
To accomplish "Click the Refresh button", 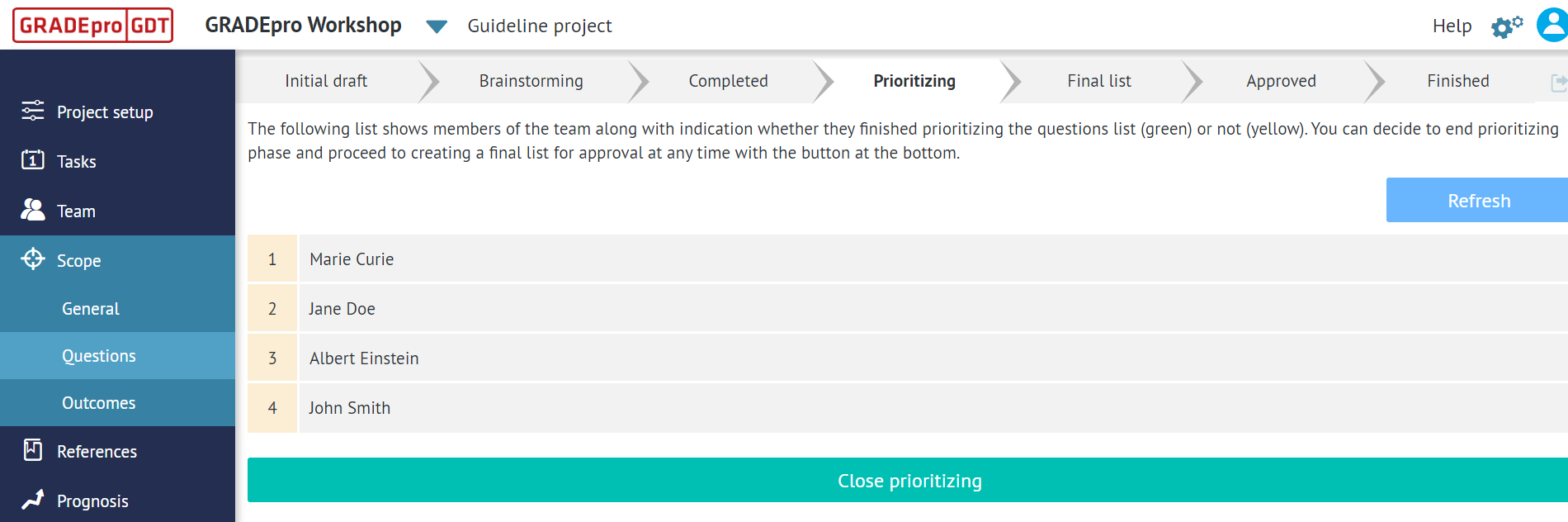I will pyautogui.click(x=1479, y=200).
